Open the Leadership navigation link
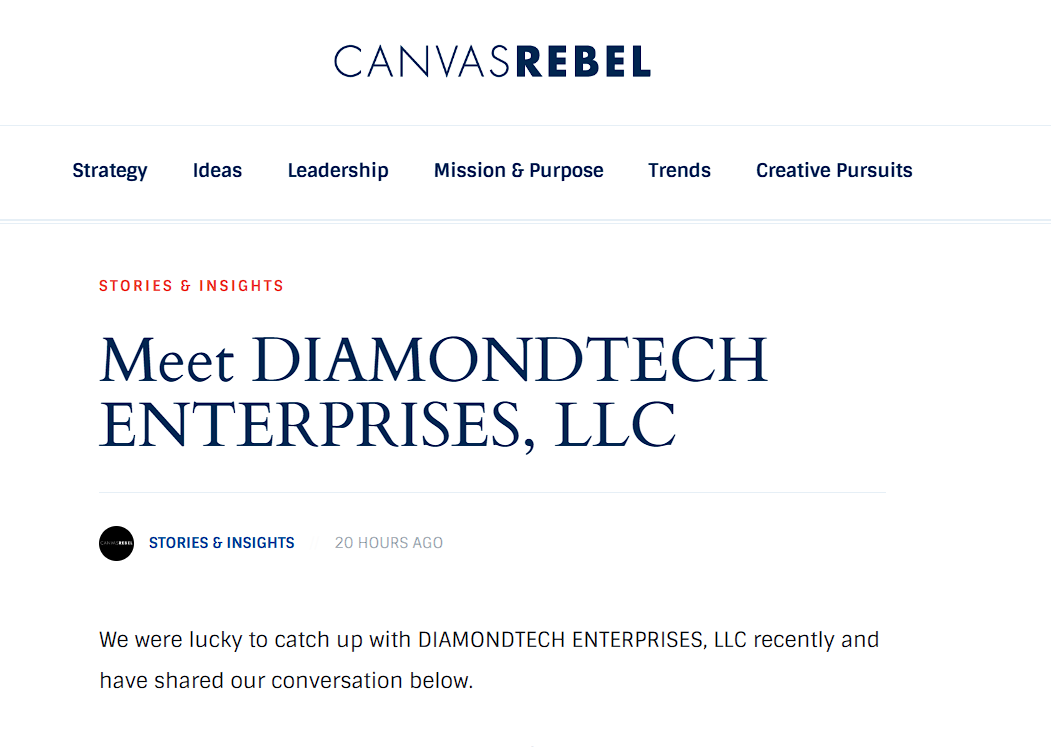The width and height of the screenshot is (1051, 747). tap(338, 170)
